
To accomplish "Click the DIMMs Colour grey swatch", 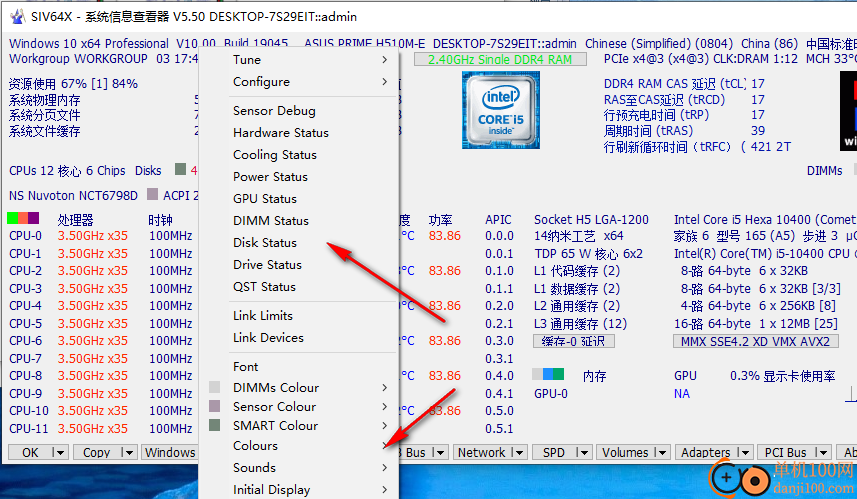I will [215, 388].
